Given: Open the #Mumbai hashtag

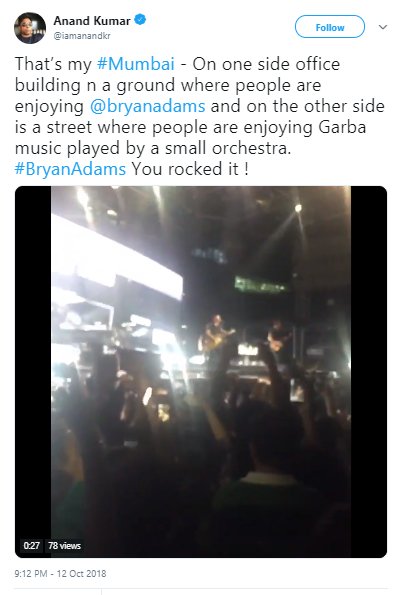Looking at the screenshot, I should (x=136, y=64).
